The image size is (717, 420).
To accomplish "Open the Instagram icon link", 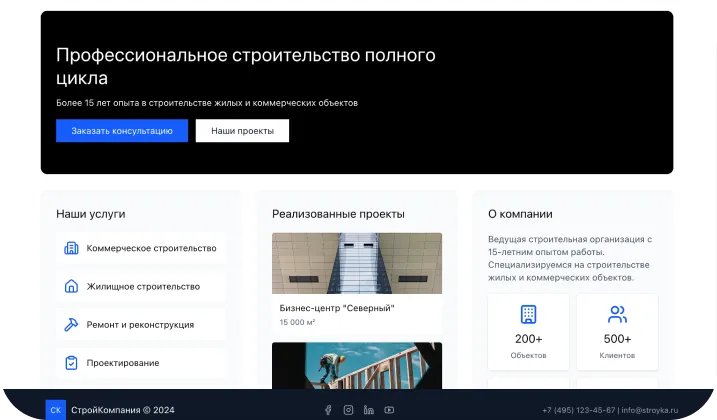I will coord(348,410).
